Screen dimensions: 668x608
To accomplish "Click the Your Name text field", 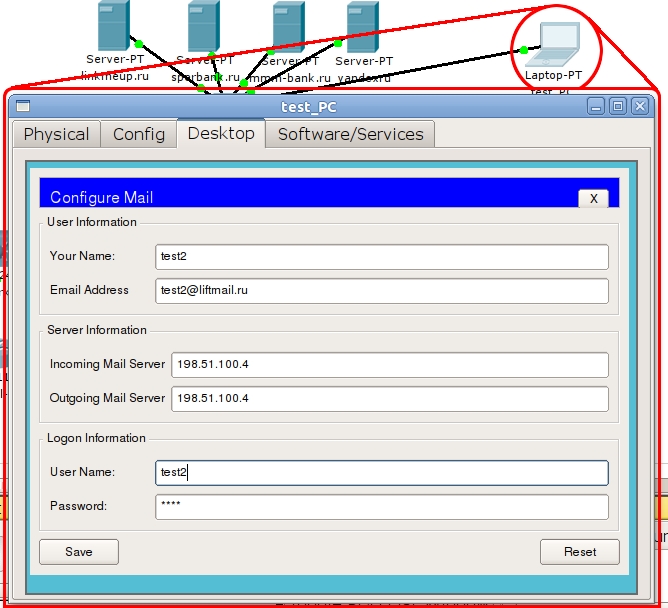I will pyautogui.click(x=381, y=257).
